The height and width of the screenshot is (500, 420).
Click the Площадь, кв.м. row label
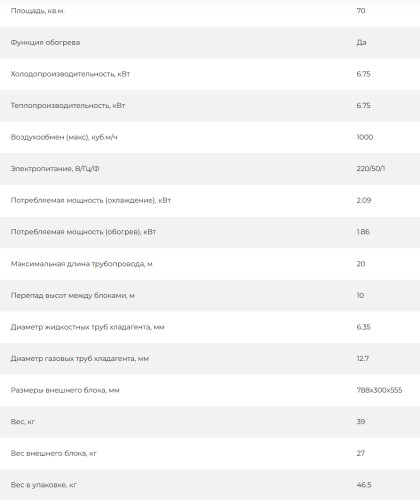(x=38, y=11)
